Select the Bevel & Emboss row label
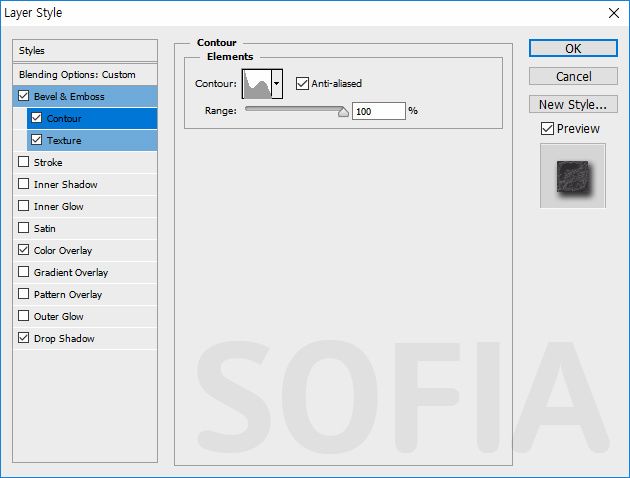Image resolution: width=630 pixels, height=478 pixels. click(x=69, y=96)
